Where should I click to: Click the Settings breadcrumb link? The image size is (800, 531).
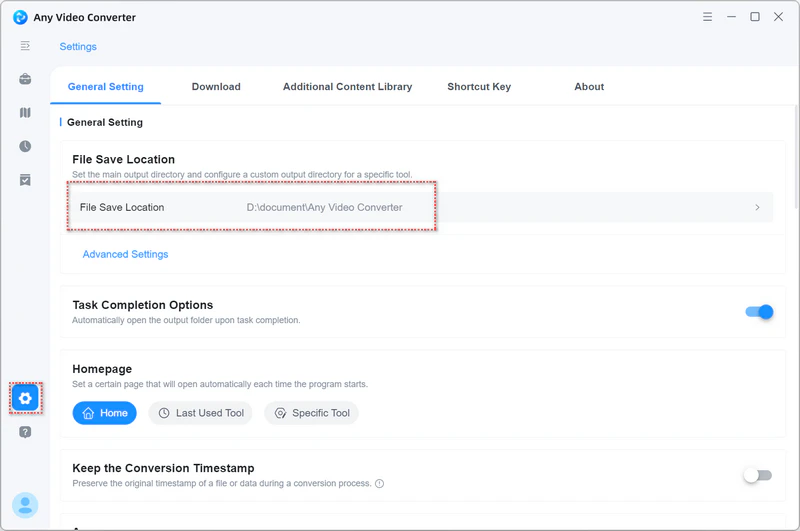pyautogui.click(x=78, y=46)
